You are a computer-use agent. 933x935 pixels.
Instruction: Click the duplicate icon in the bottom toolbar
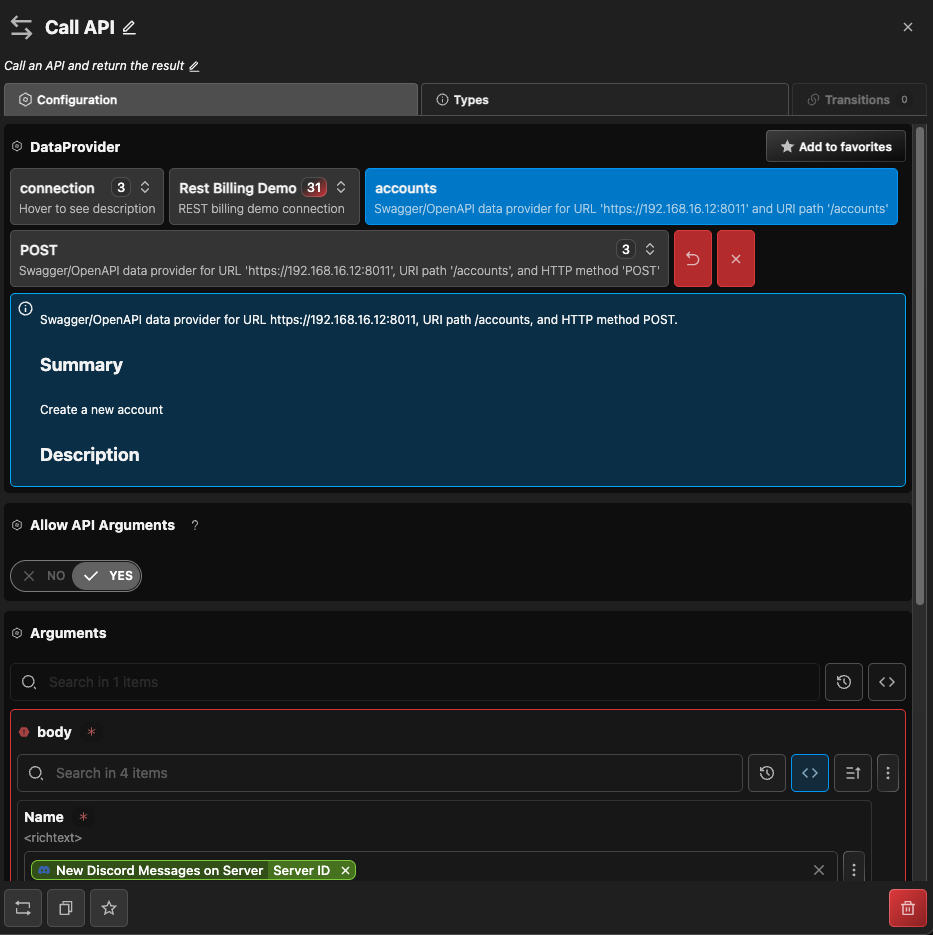click(66, 908)
